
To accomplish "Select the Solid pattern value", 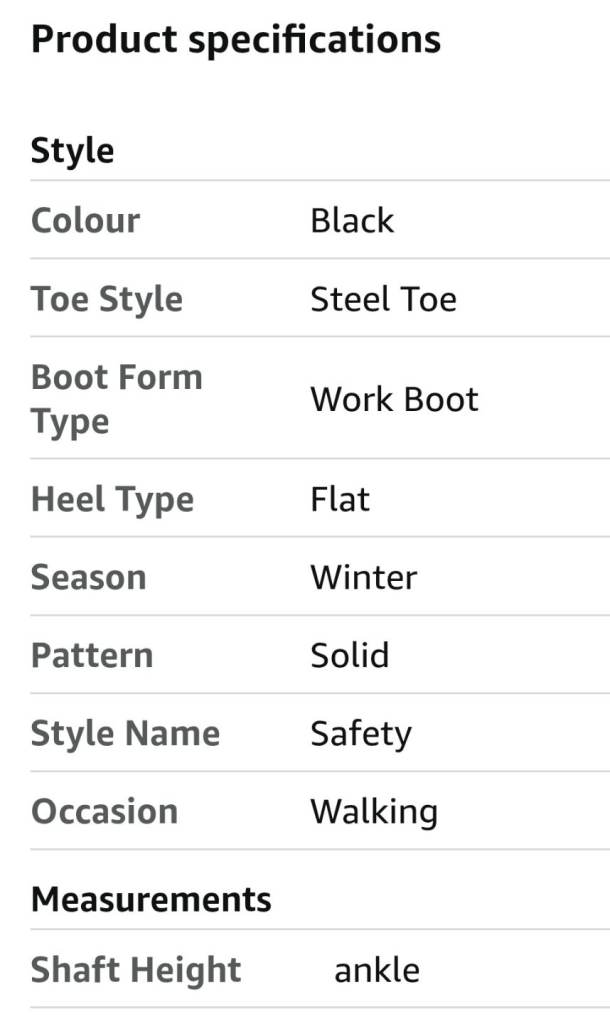I will point(350,655).
